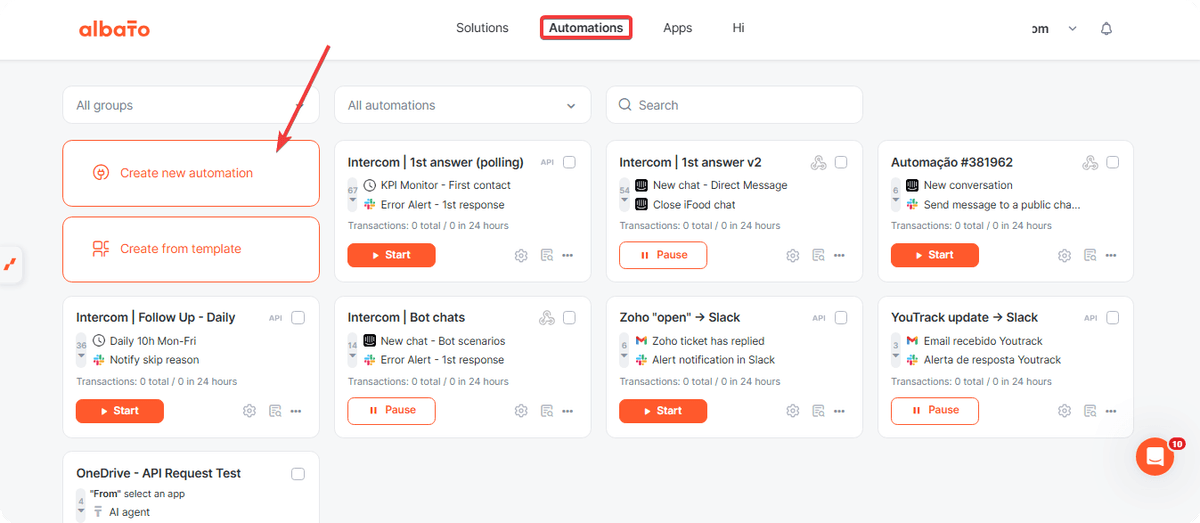
Task: Open notifications bell icon
Action: click(1106, 29)
